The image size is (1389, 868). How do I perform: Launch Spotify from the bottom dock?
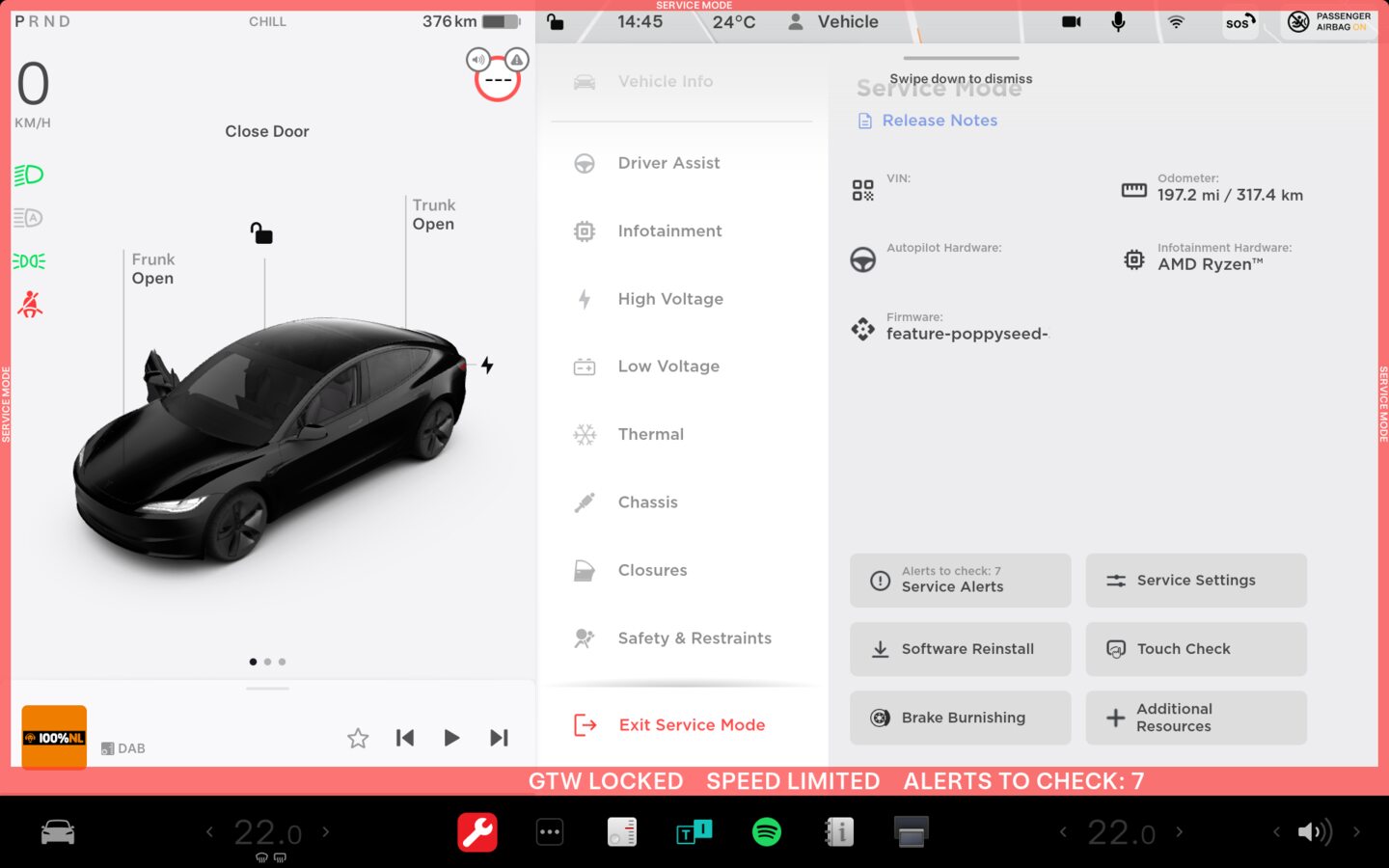click(766, 831)
